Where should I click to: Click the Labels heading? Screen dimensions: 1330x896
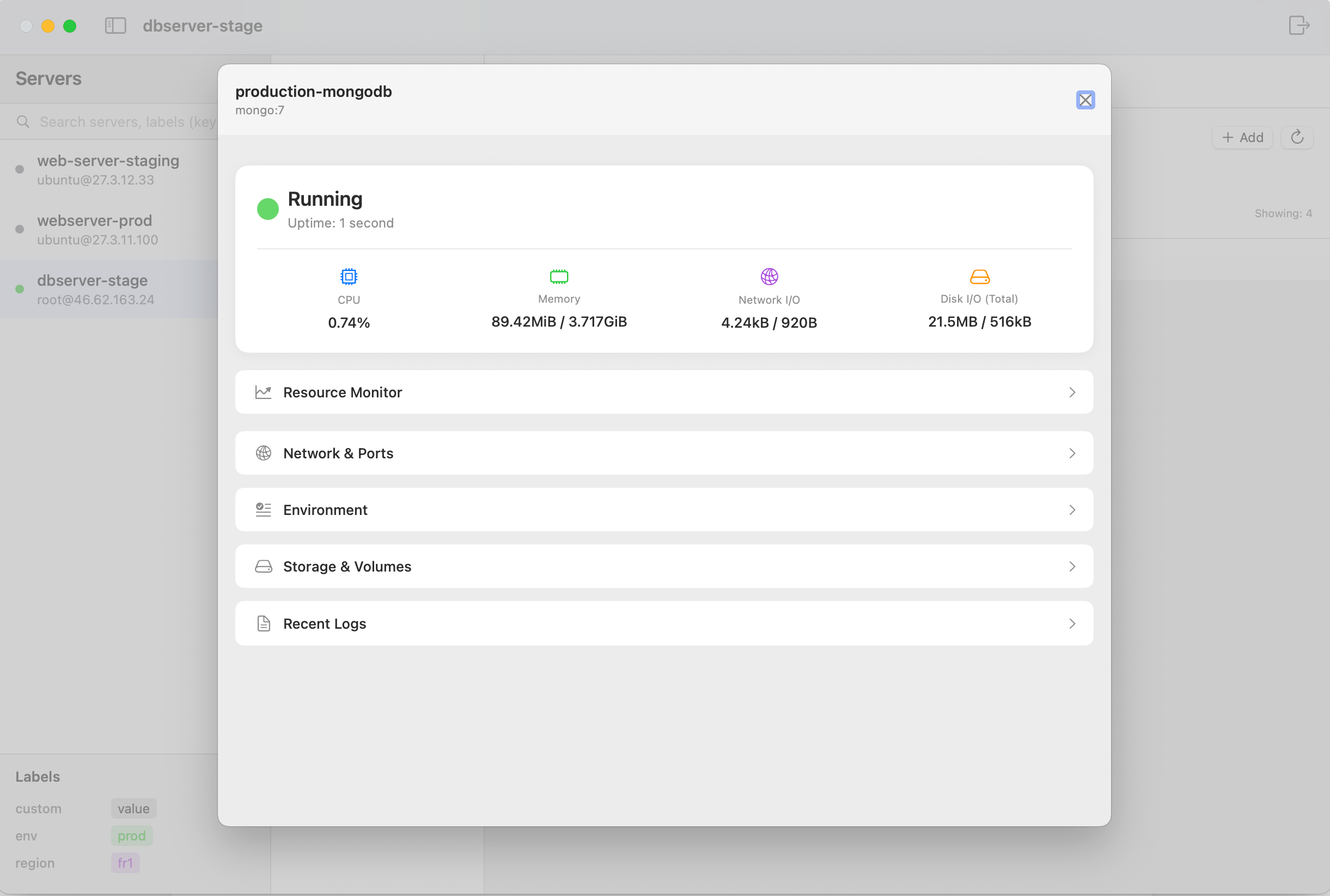pyautogui.click(x=38, y=777)
